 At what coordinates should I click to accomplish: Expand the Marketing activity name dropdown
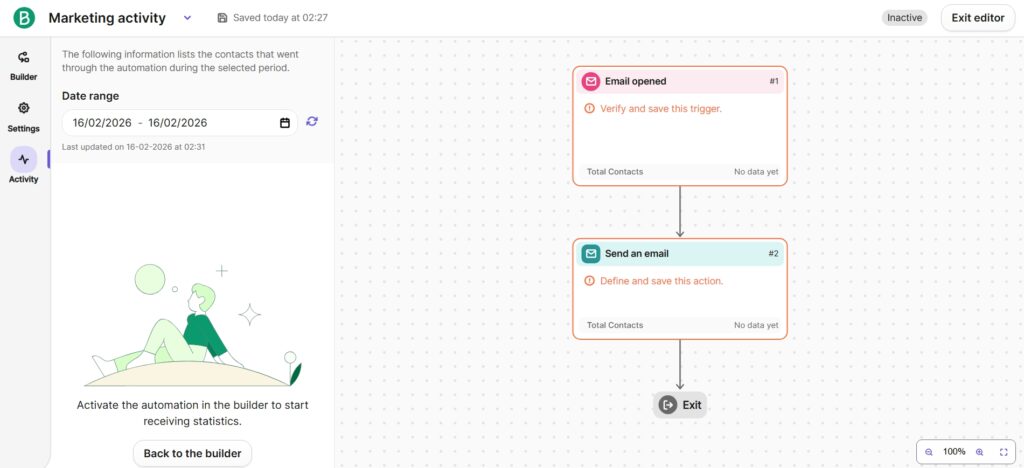pyautogui.click(x=188, y=18)
